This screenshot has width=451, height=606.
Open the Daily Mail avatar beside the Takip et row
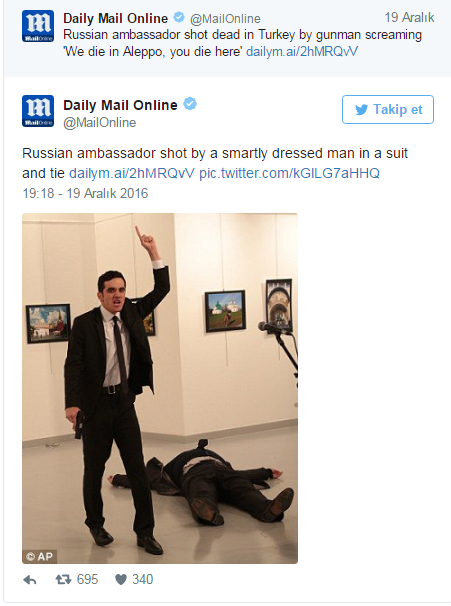38,111
